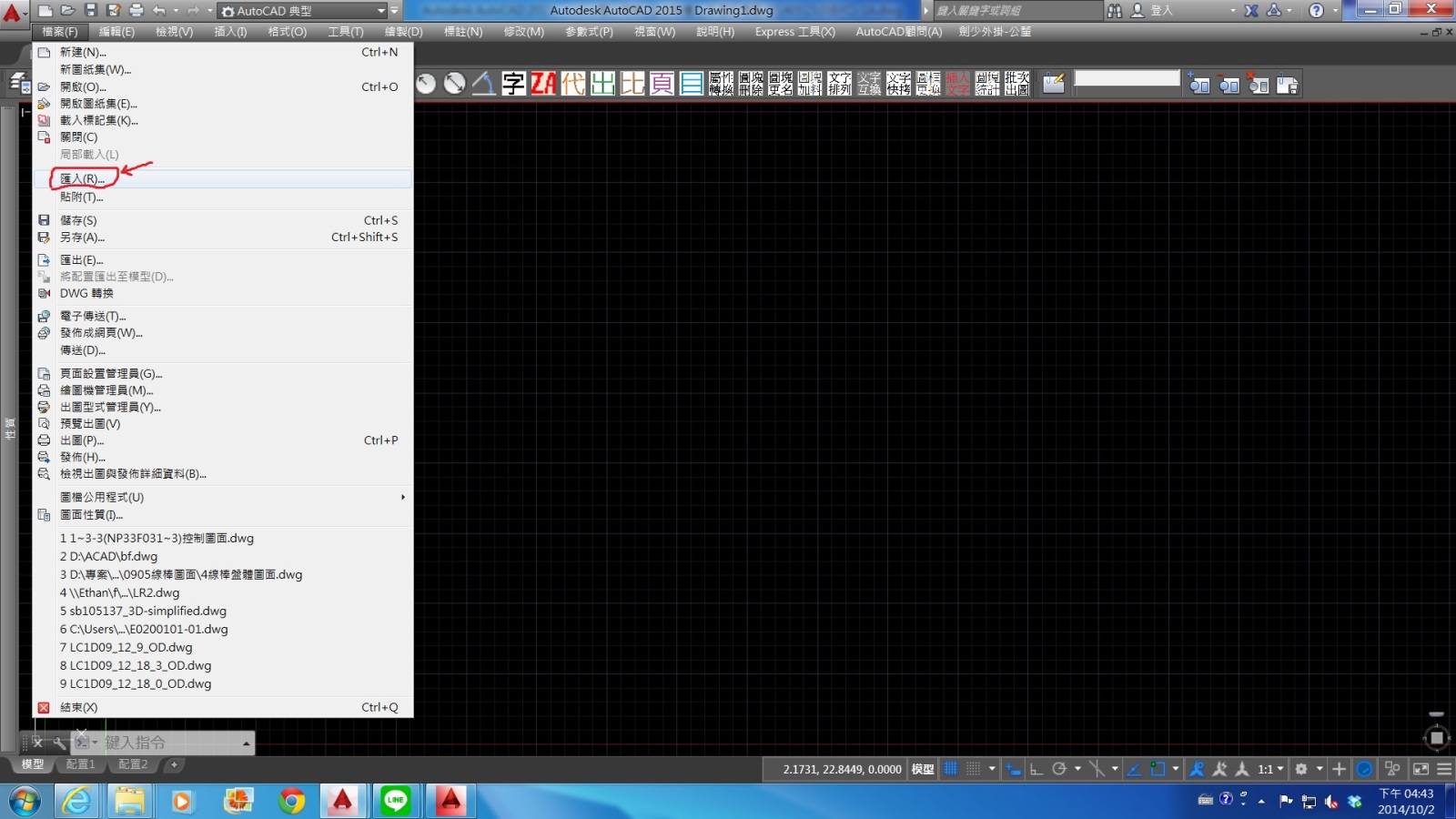The width and height of the screenshot is (1456, 819).
Task: Click the customization hamburger icon in status bar
Action: click(1444, 769)
